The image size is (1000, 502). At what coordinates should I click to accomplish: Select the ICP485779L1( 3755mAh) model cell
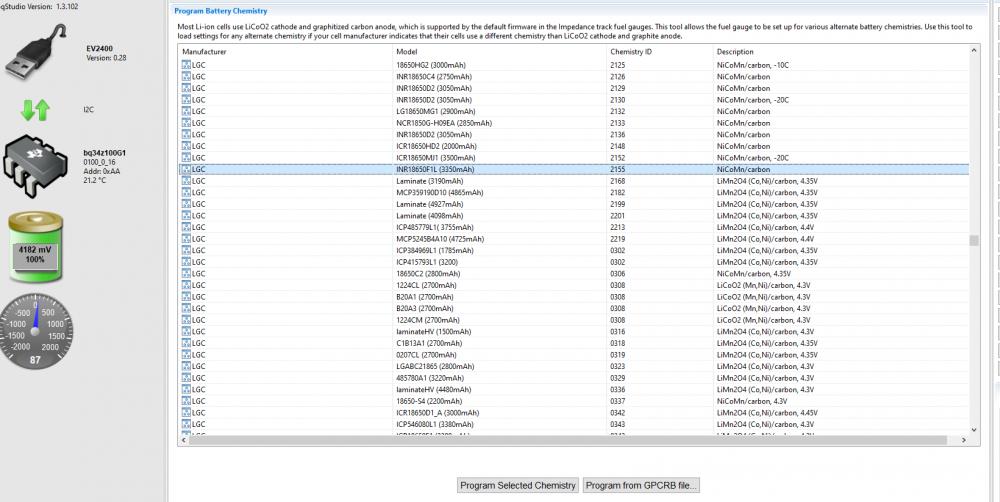(x=434, y=227)
